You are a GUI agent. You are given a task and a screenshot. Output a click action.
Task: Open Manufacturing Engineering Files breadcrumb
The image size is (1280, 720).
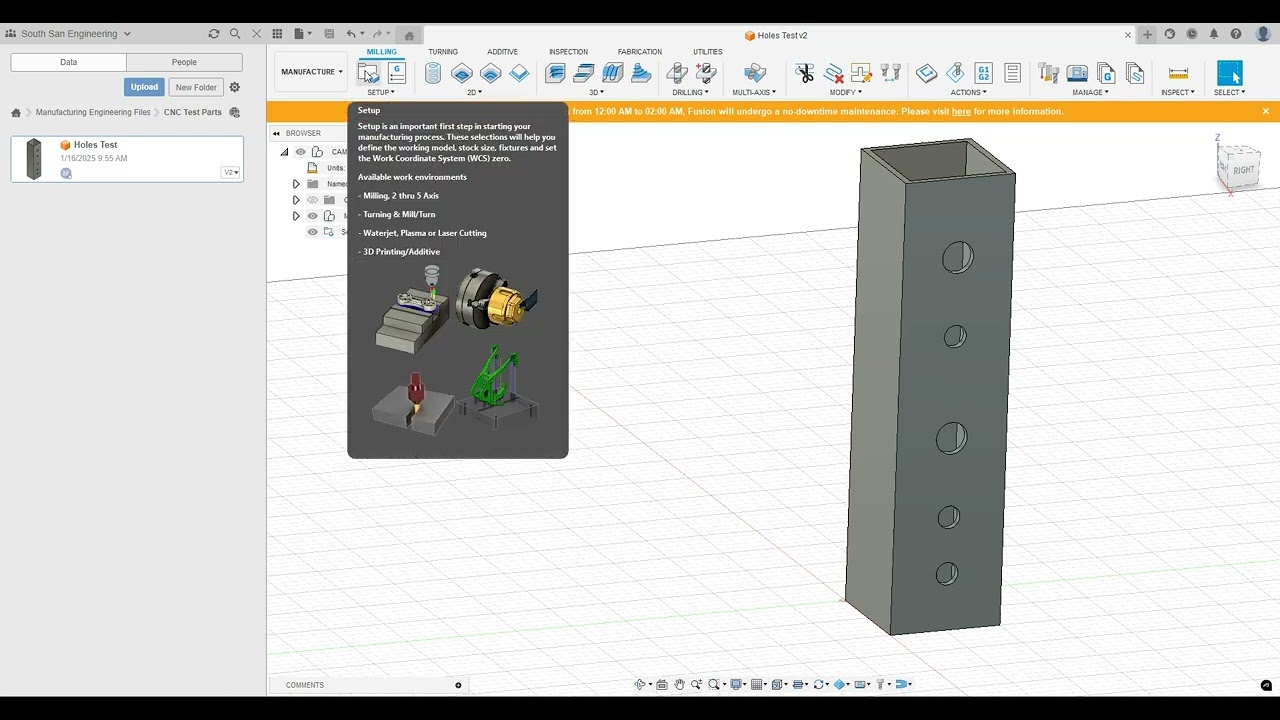(x=93, y=112)
